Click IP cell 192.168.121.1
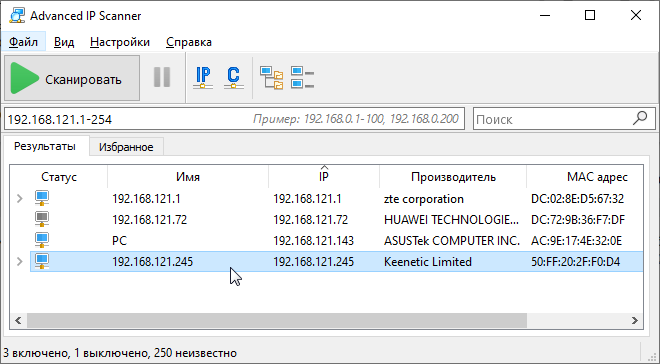The image size is (660, 364). pos(307,199)
